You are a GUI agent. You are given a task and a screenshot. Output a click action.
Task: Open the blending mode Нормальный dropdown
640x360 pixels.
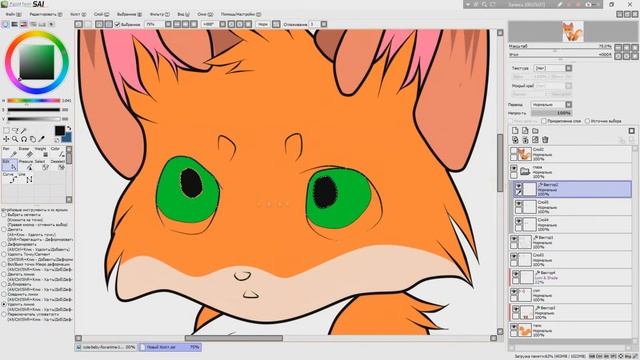tap(569, 104)
